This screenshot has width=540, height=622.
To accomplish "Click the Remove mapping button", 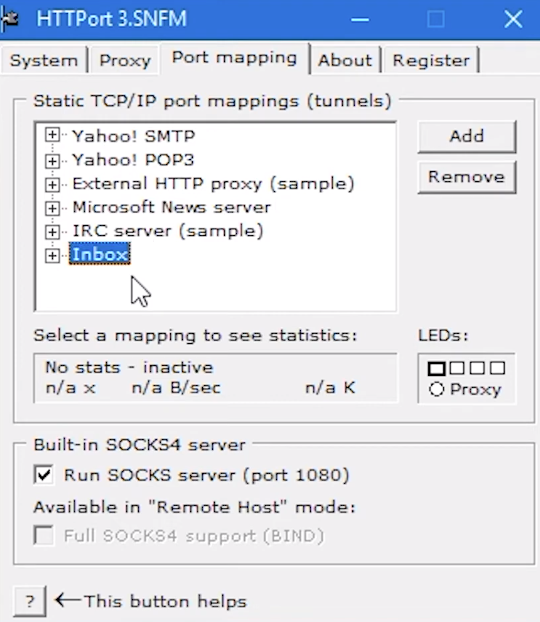I will 467,177.
